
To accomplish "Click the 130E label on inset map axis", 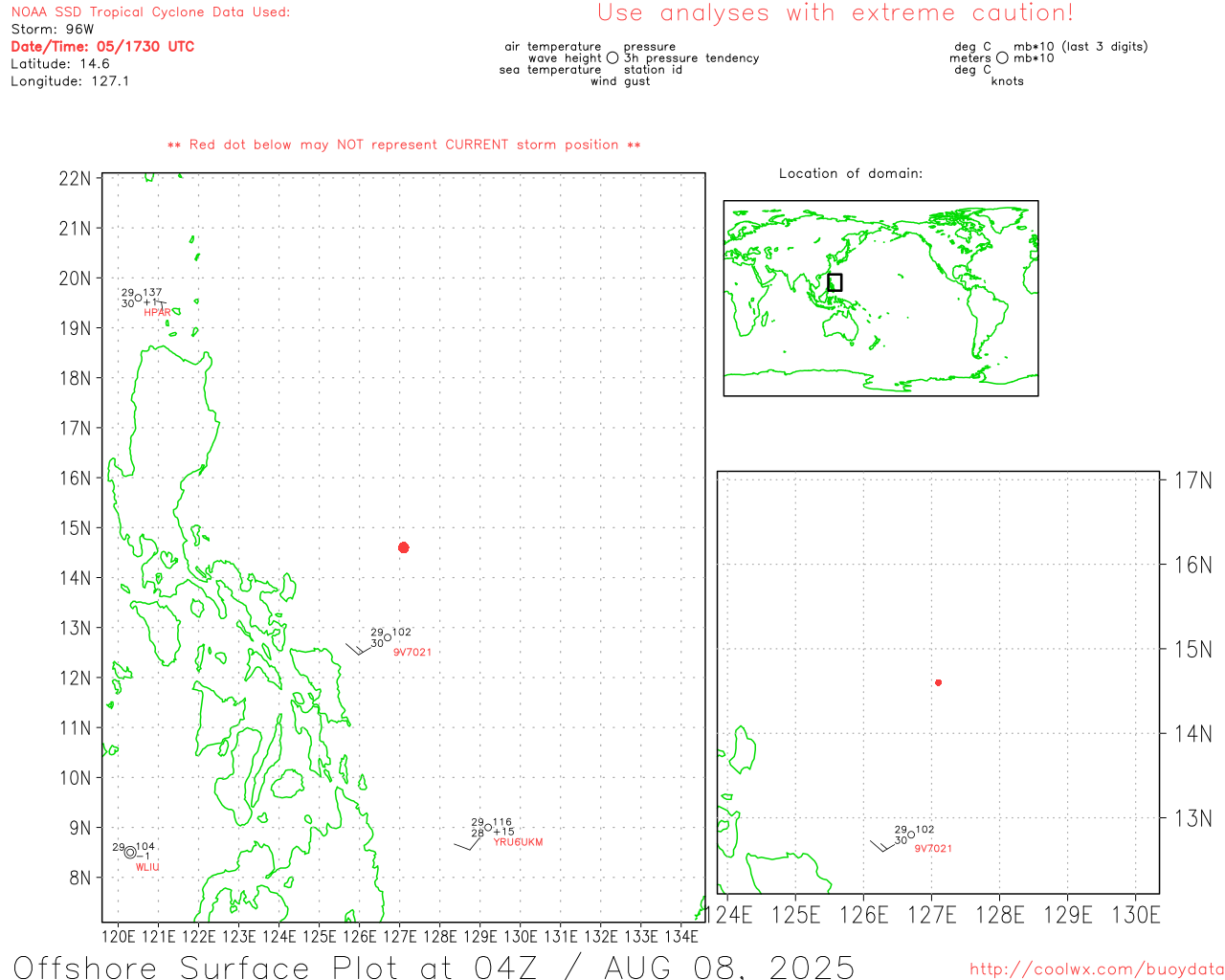I will coord(1136,915).
